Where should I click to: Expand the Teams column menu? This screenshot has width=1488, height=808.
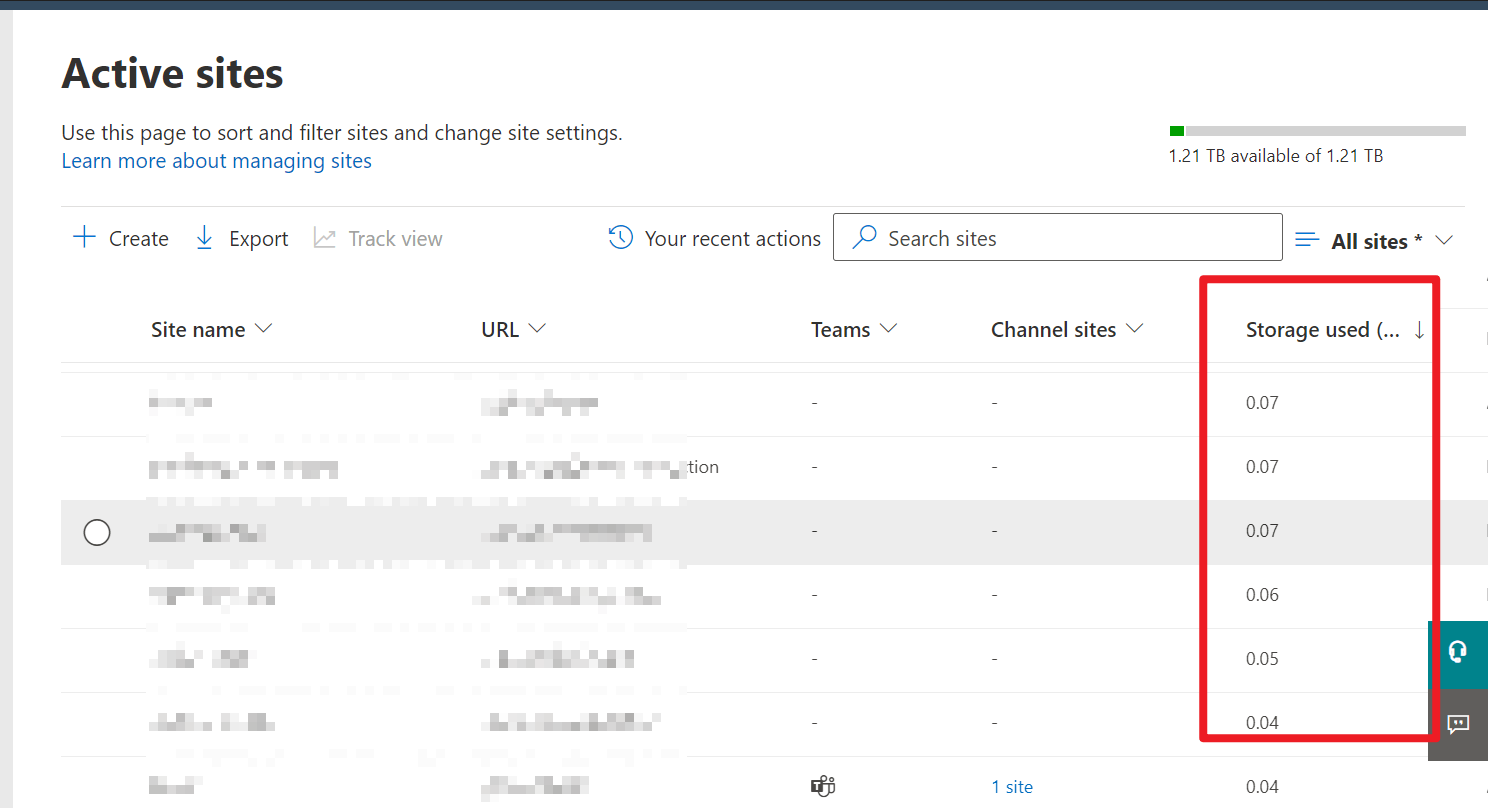tap(888, 329)
